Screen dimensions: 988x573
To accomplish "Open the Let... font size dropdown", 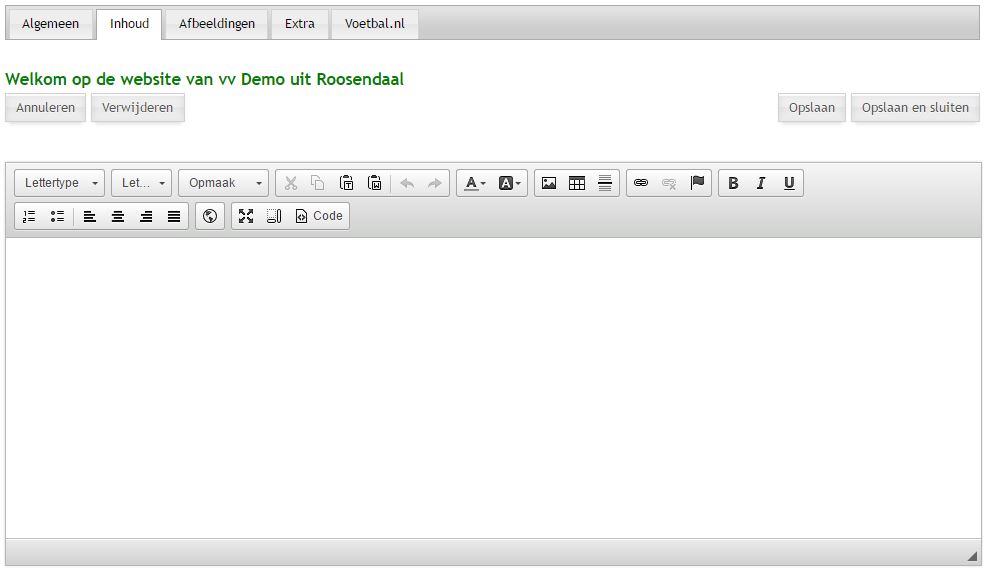I will point(142,183).
